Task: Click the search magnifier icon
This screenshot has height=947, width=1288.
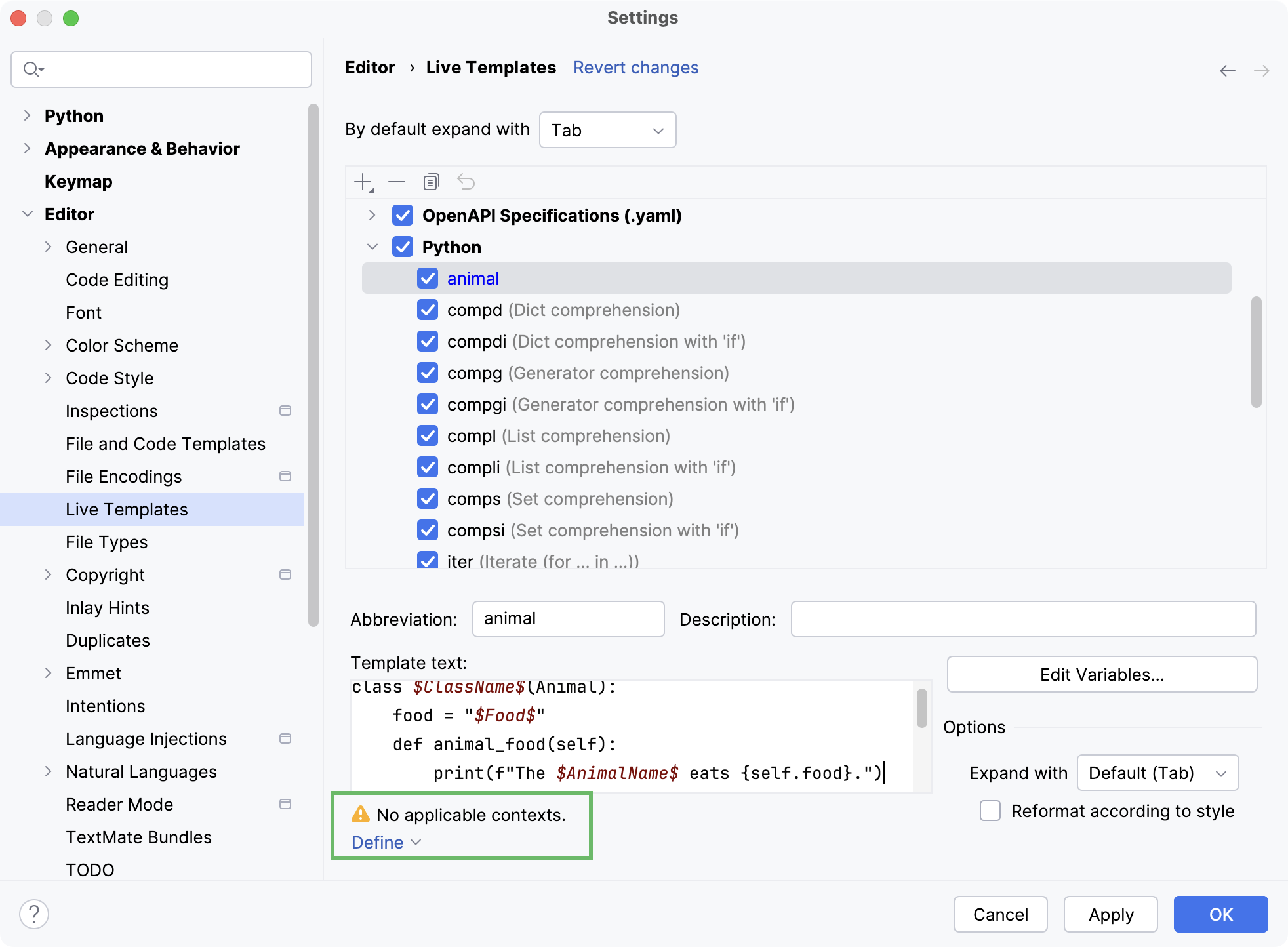Action: click(x=31, y=69)
